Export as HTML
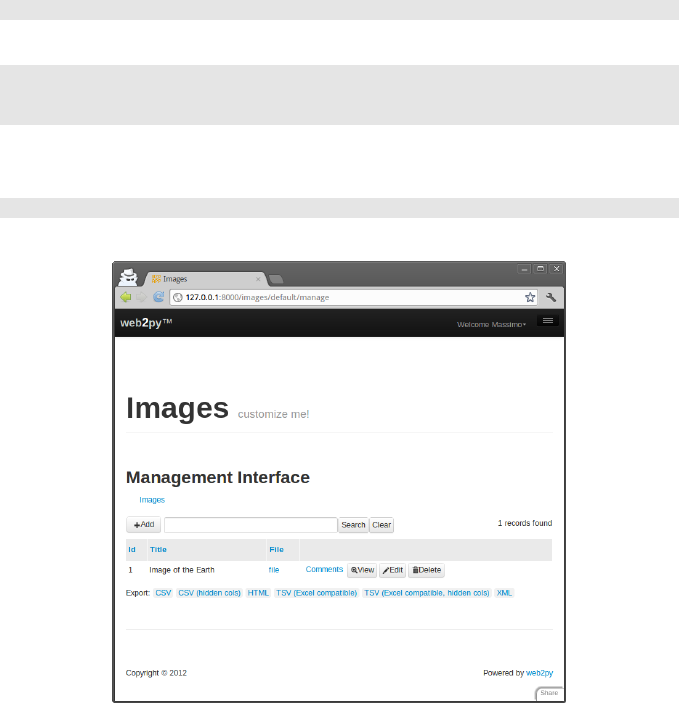Screen dimensions: 679x703 click(x=258, y=593)
